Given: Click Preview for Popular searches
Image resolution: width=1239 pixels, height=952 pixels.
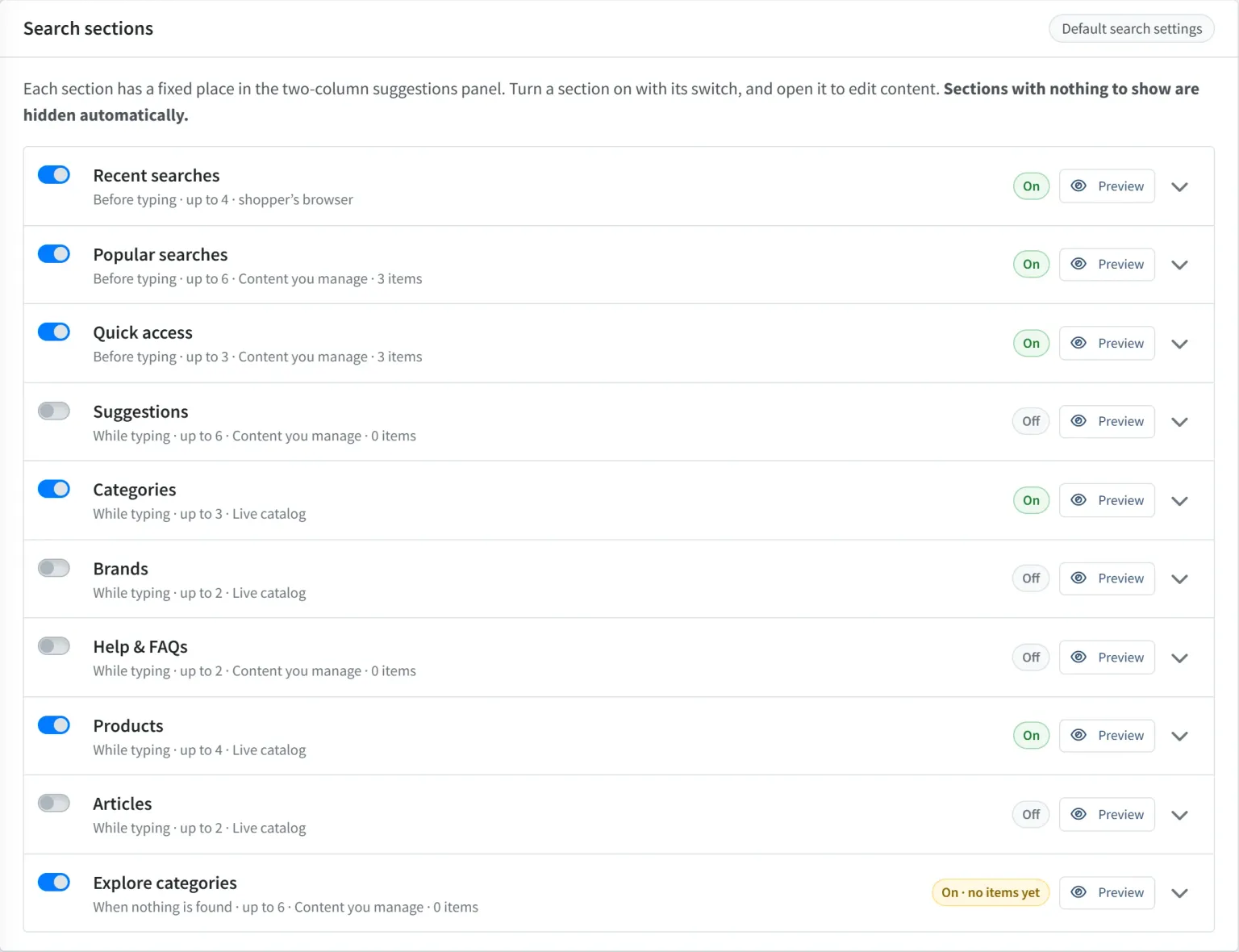Looking at the screenshot, I should [1107, 265].
